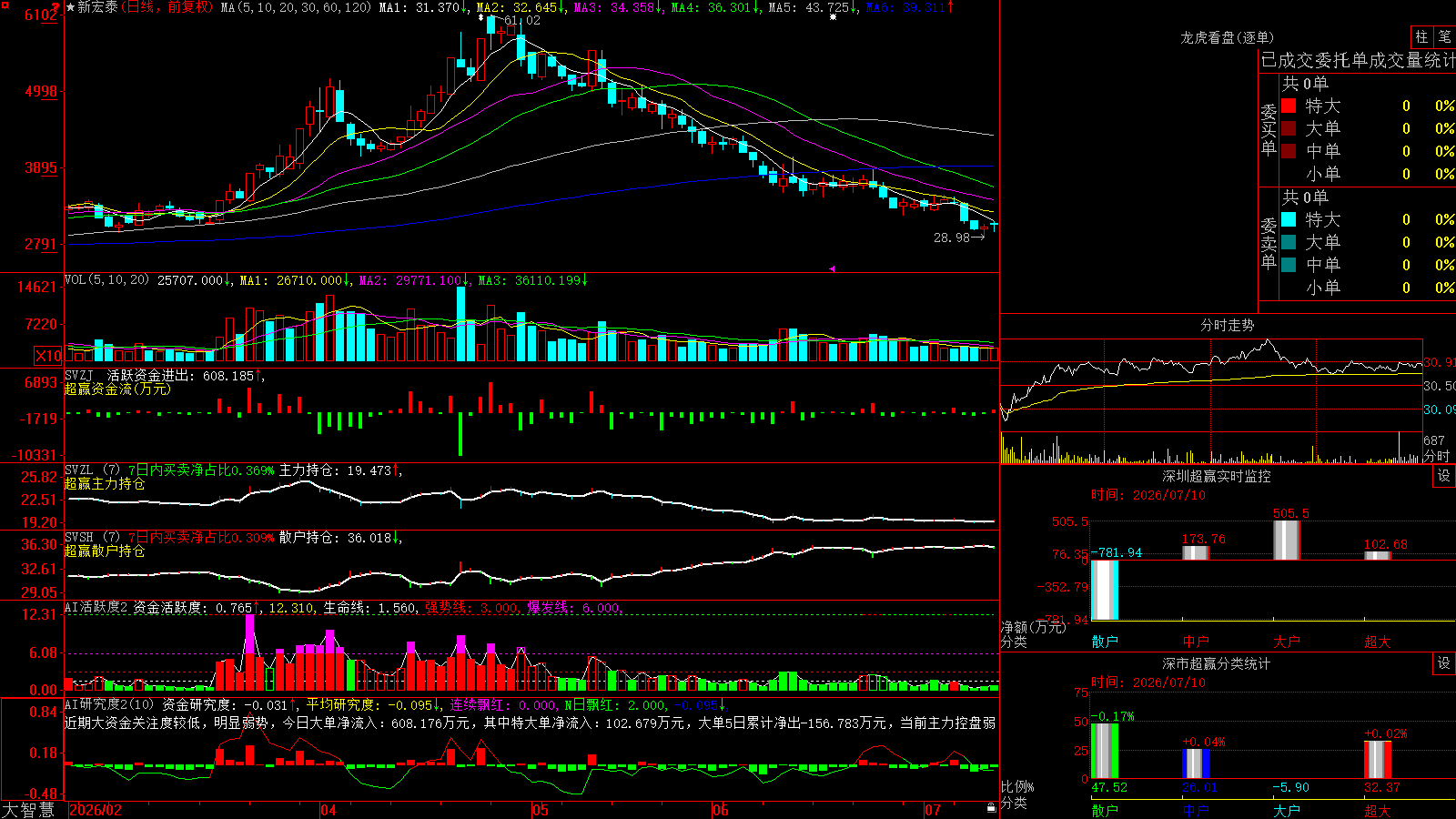Click the teal 中单 swatch under 委卖单
Image resolution: width=1456 pixels, height=819 pixels.
coord(1289,264)
